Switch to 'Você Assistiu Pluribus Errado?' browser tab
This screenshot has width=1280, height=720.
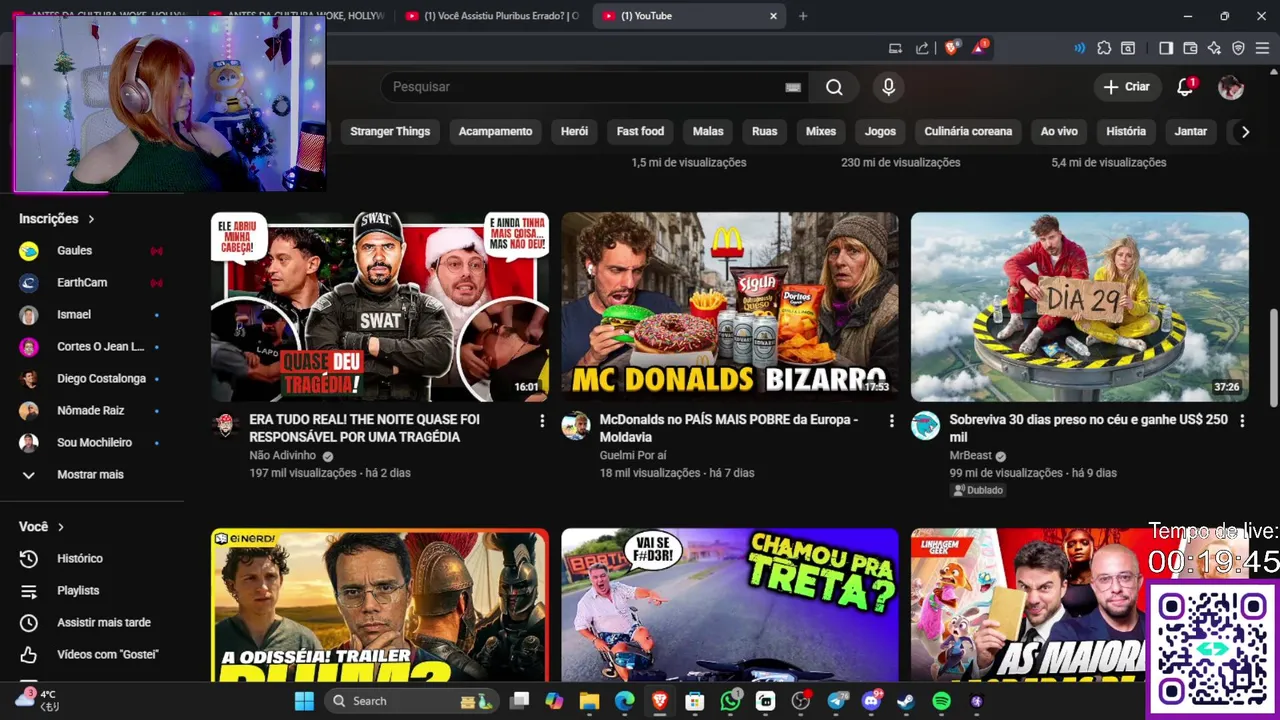point(490,16)
